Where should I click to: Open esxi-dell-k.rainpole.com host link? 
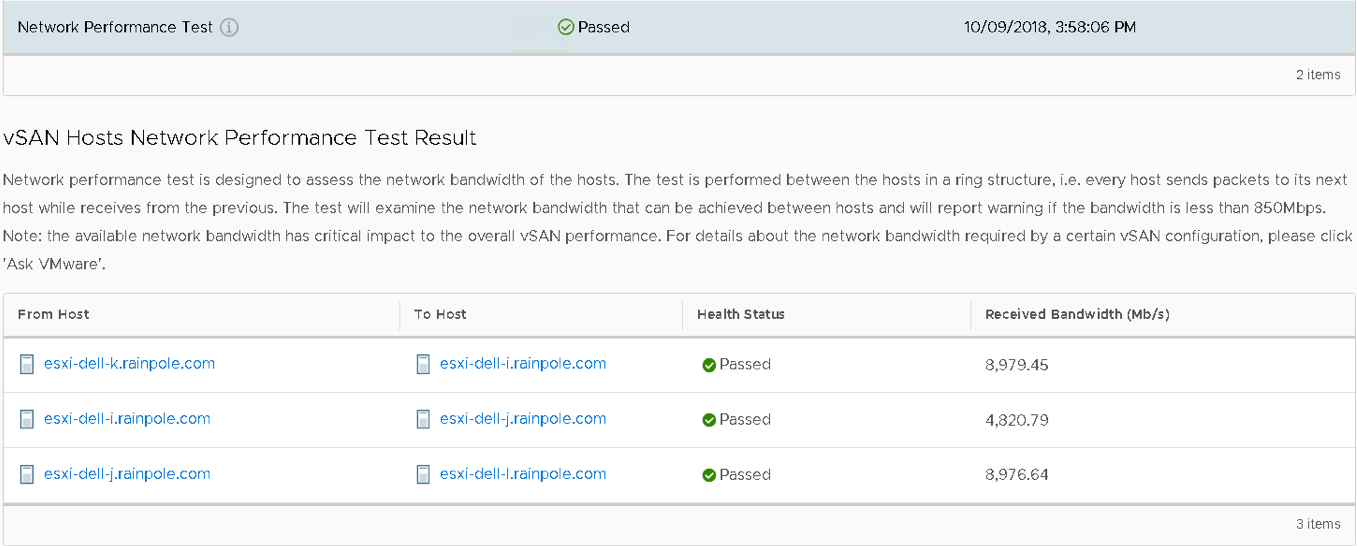(129, 364)
